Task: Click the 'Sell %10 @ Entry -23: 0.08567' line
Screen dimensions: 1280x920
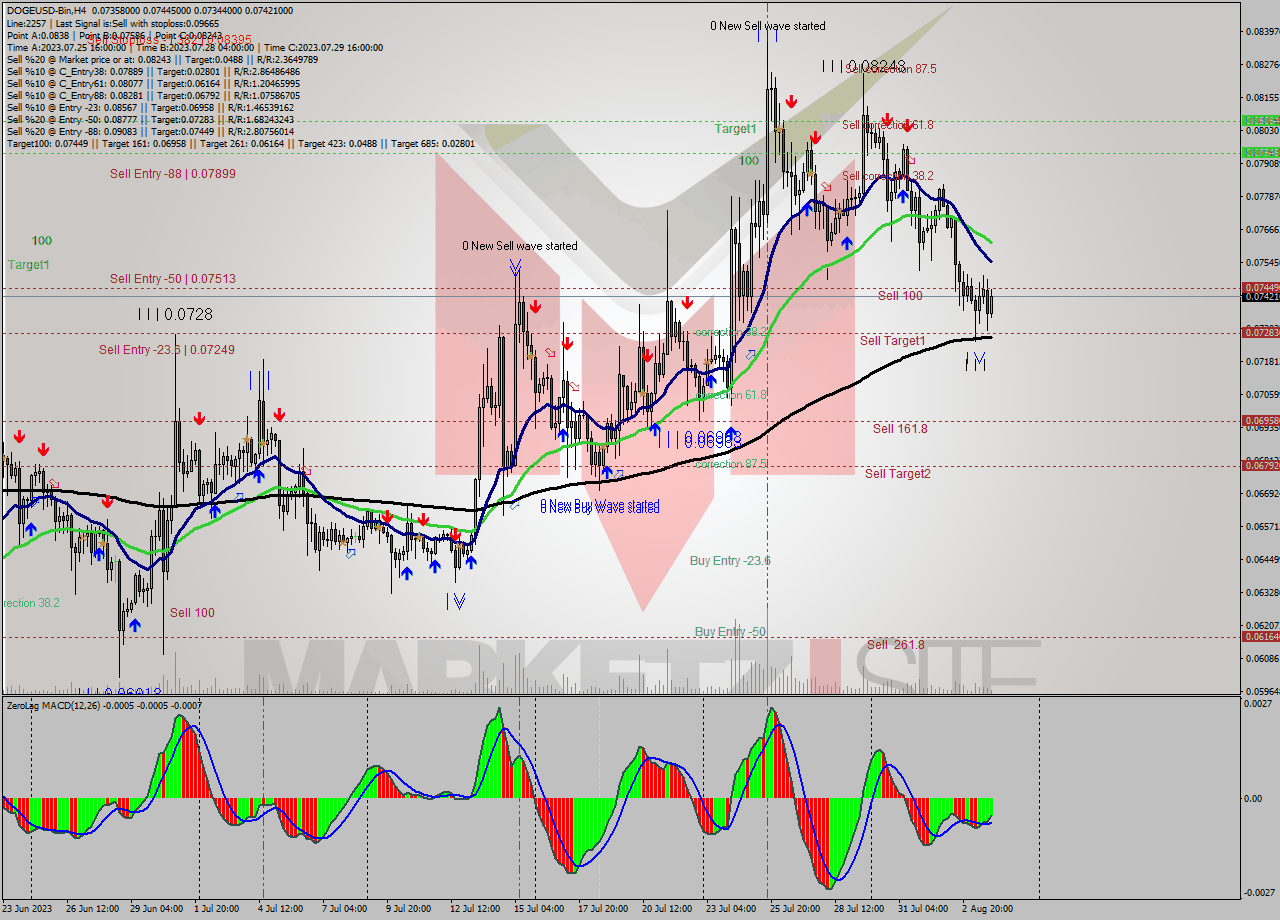Action: pyautogui.click(x=150, y=108)
